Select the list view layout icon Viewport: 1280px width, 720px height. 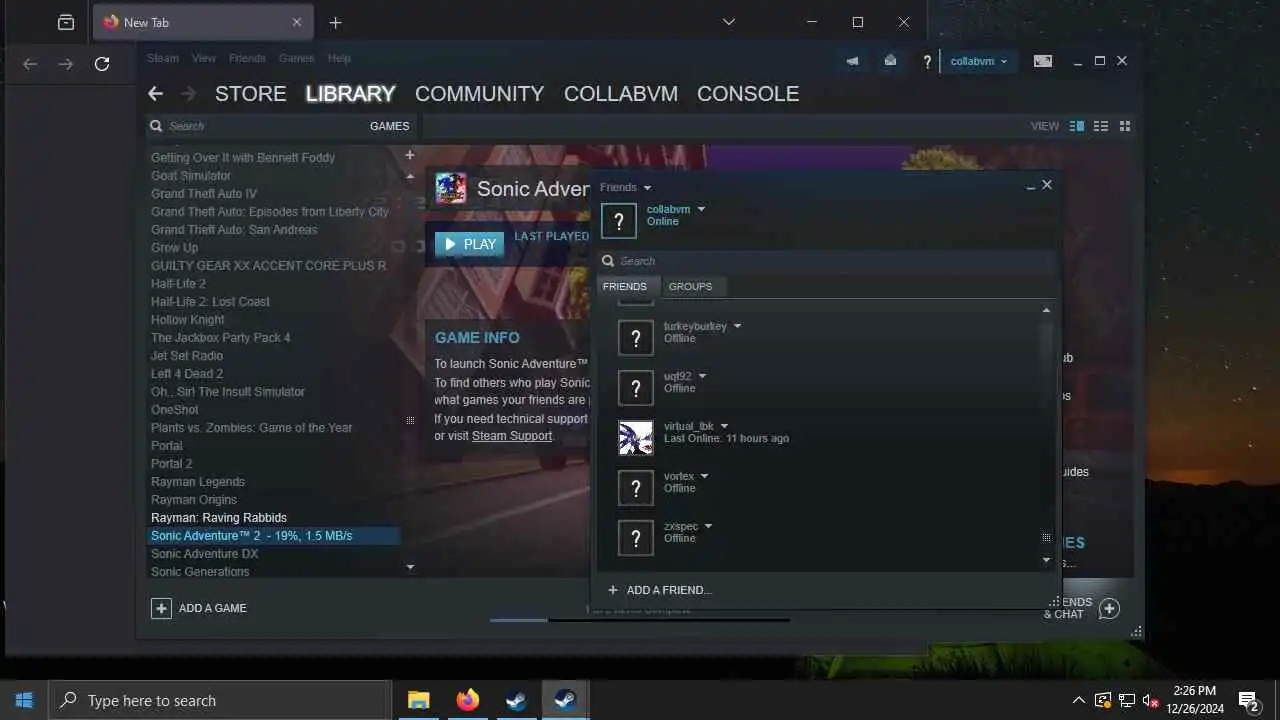coord(1101,126)
